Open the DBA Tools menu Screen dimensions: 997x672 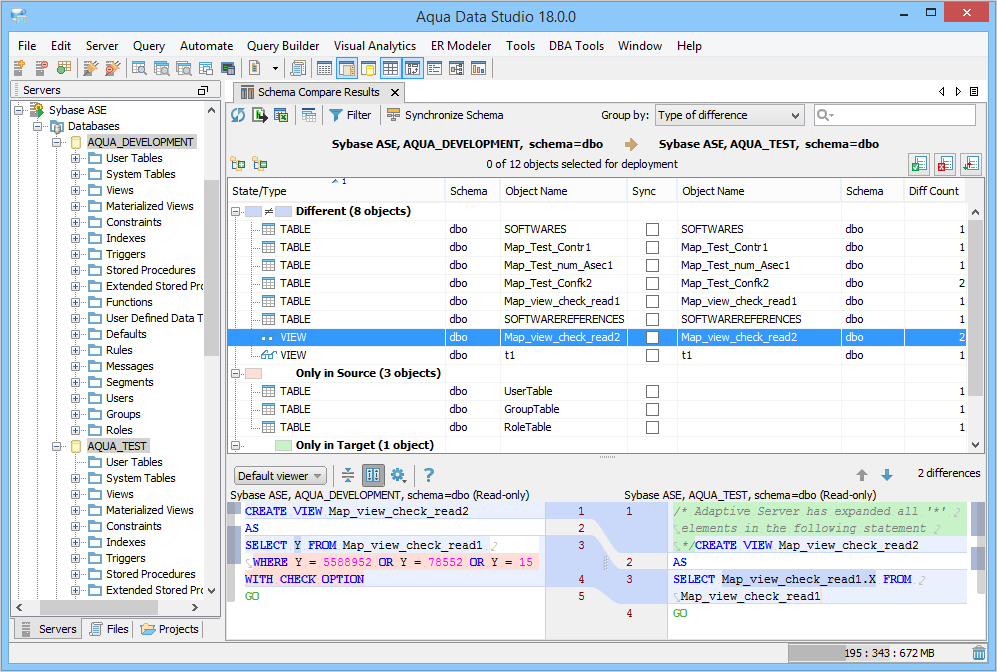click(x=576, y=46)
